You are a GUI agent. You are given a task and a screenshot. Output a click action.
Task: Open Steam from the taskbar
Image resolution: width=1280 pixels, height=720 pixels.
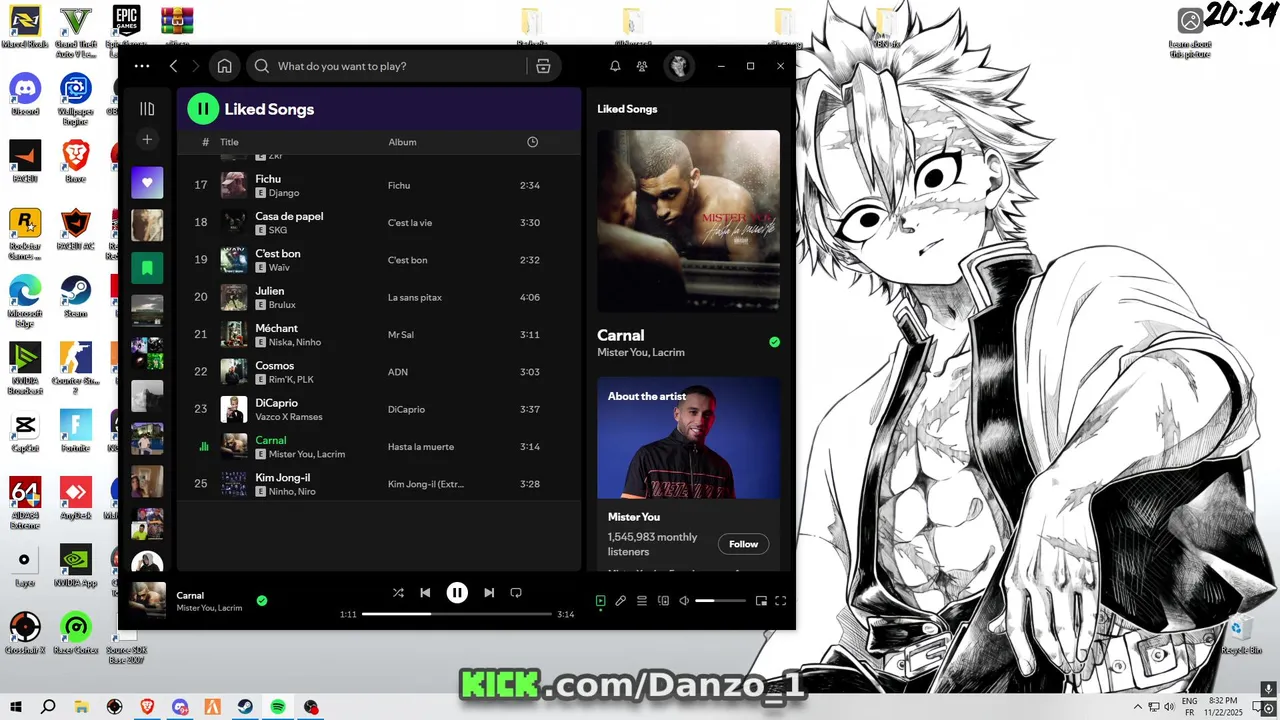point(245,707)
